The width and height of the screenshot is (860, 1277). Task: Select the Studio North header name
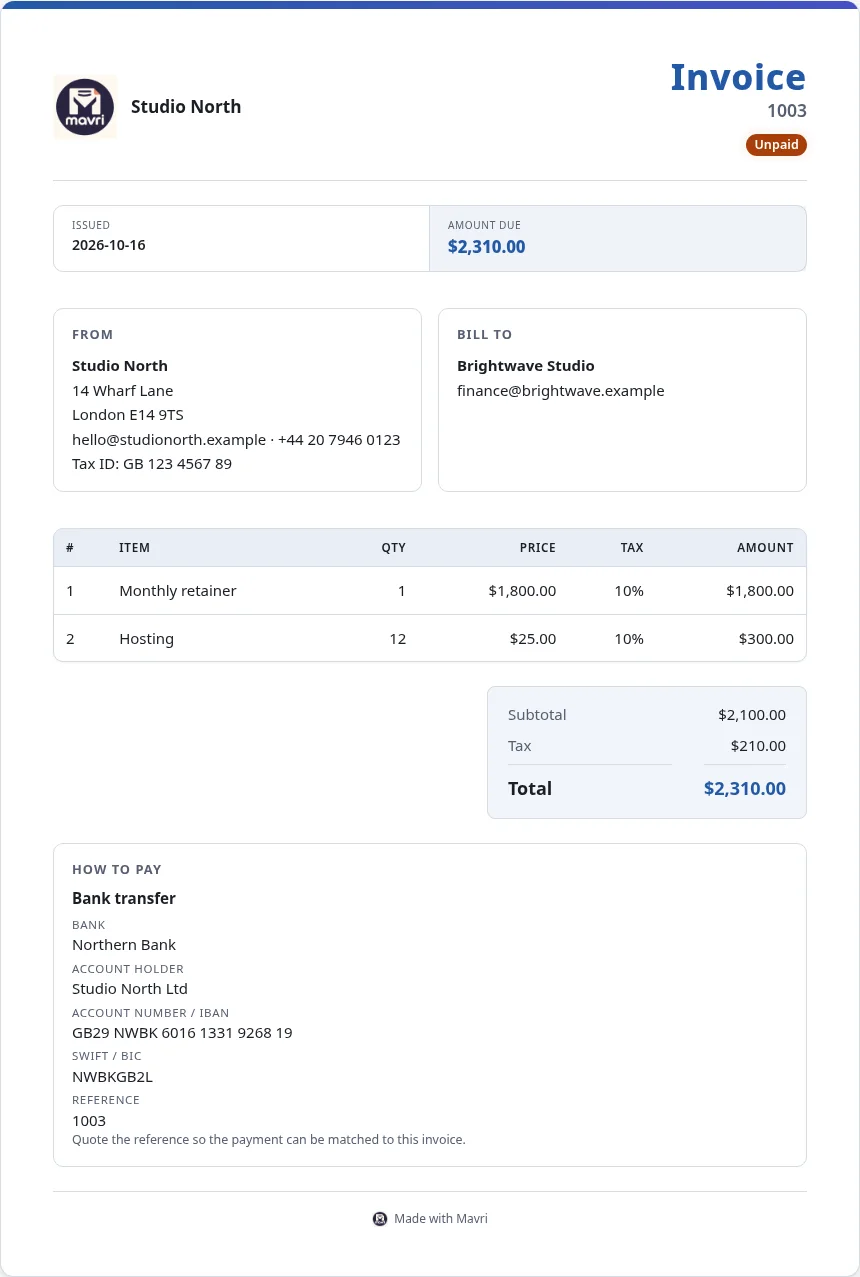click(186, 107)
